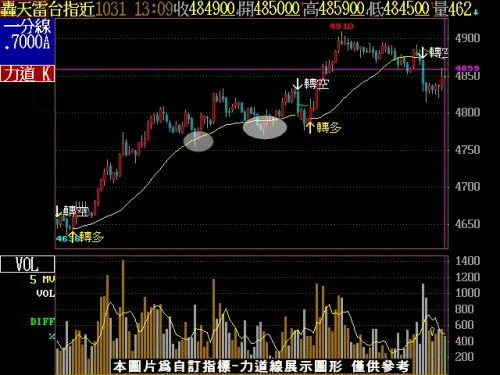This screenshot has height=375, width=500.
Task: Select the 一分線 timeframe label
Action: [x=27, y=27]
